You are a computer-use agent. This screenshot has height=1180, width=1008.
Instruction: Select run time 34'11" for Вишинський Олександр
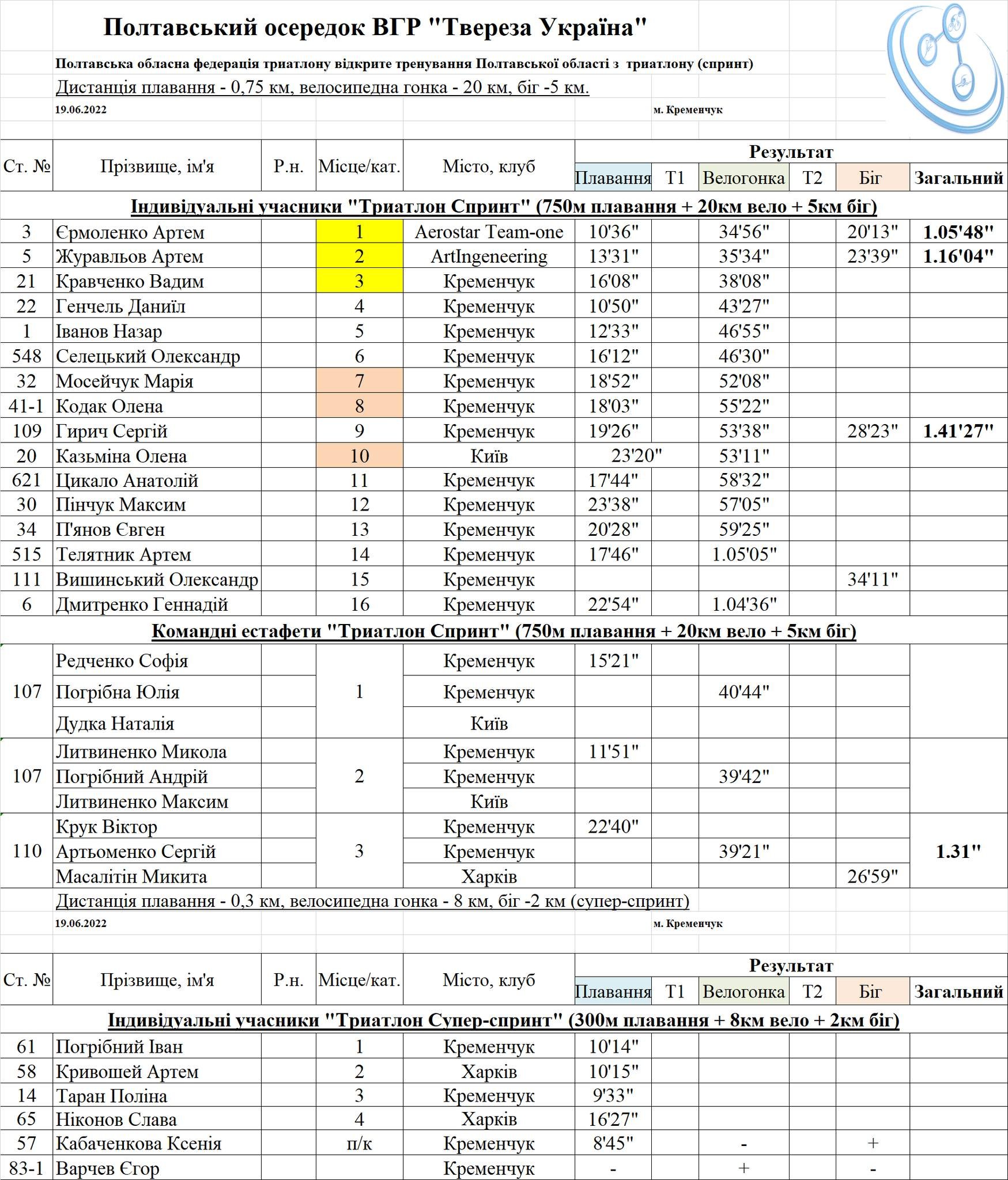click(873, 579)
